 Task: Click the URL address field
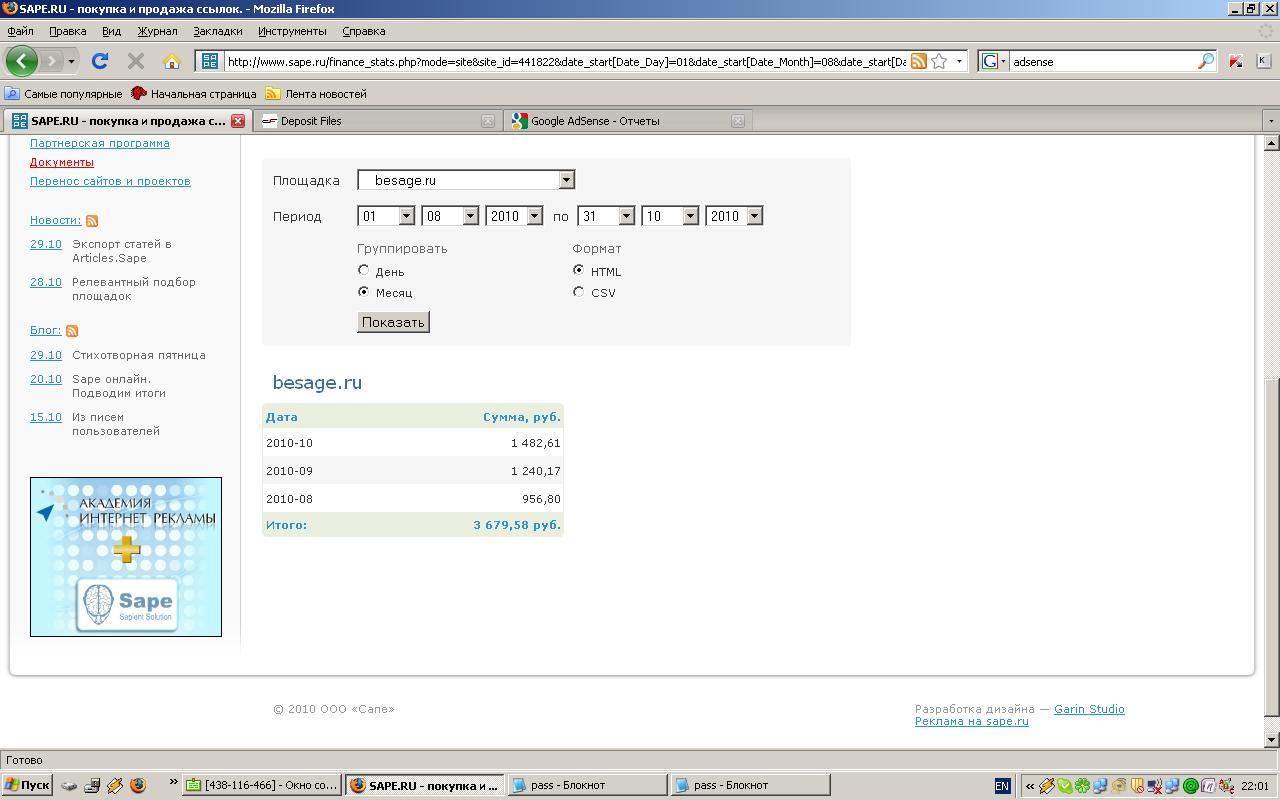[x=566, y=61]
